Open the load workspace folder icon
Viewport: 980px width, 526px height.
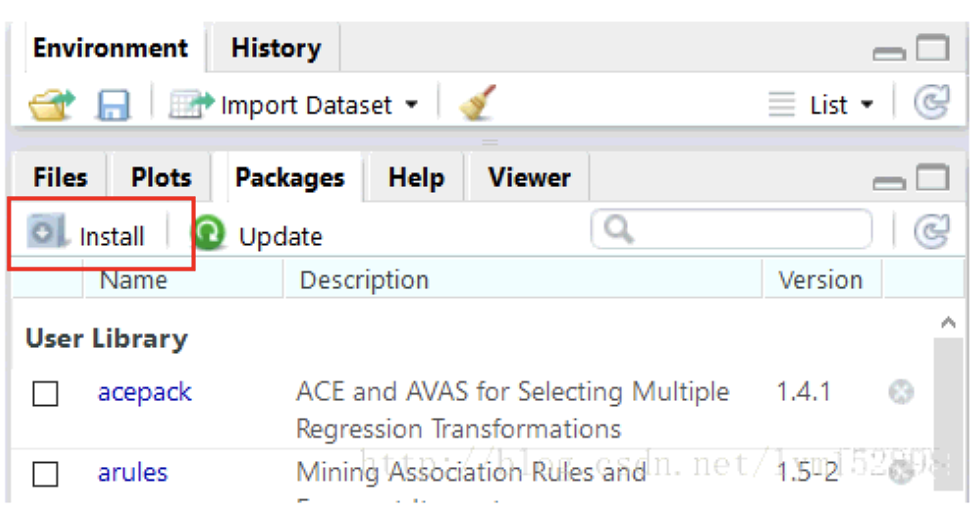(51, 104)
